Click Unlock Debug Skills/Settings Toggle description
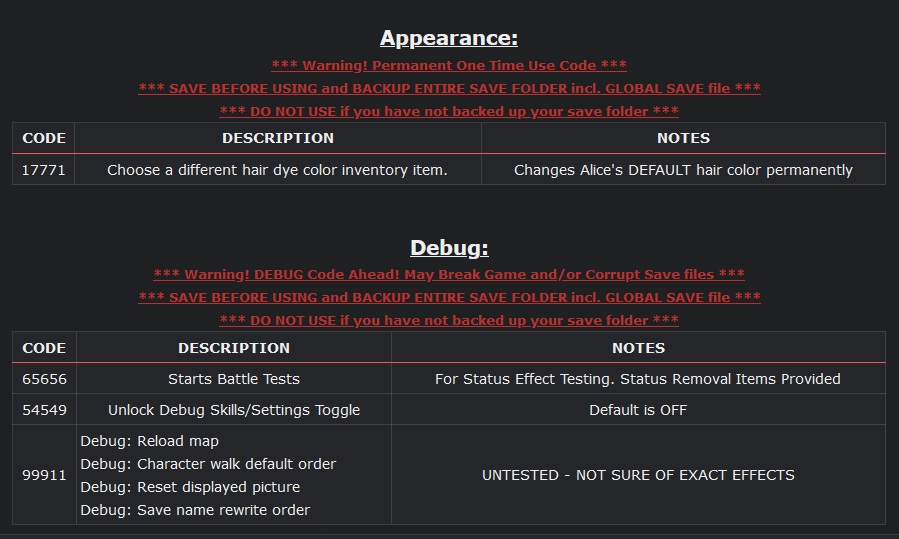 point(234,410)
